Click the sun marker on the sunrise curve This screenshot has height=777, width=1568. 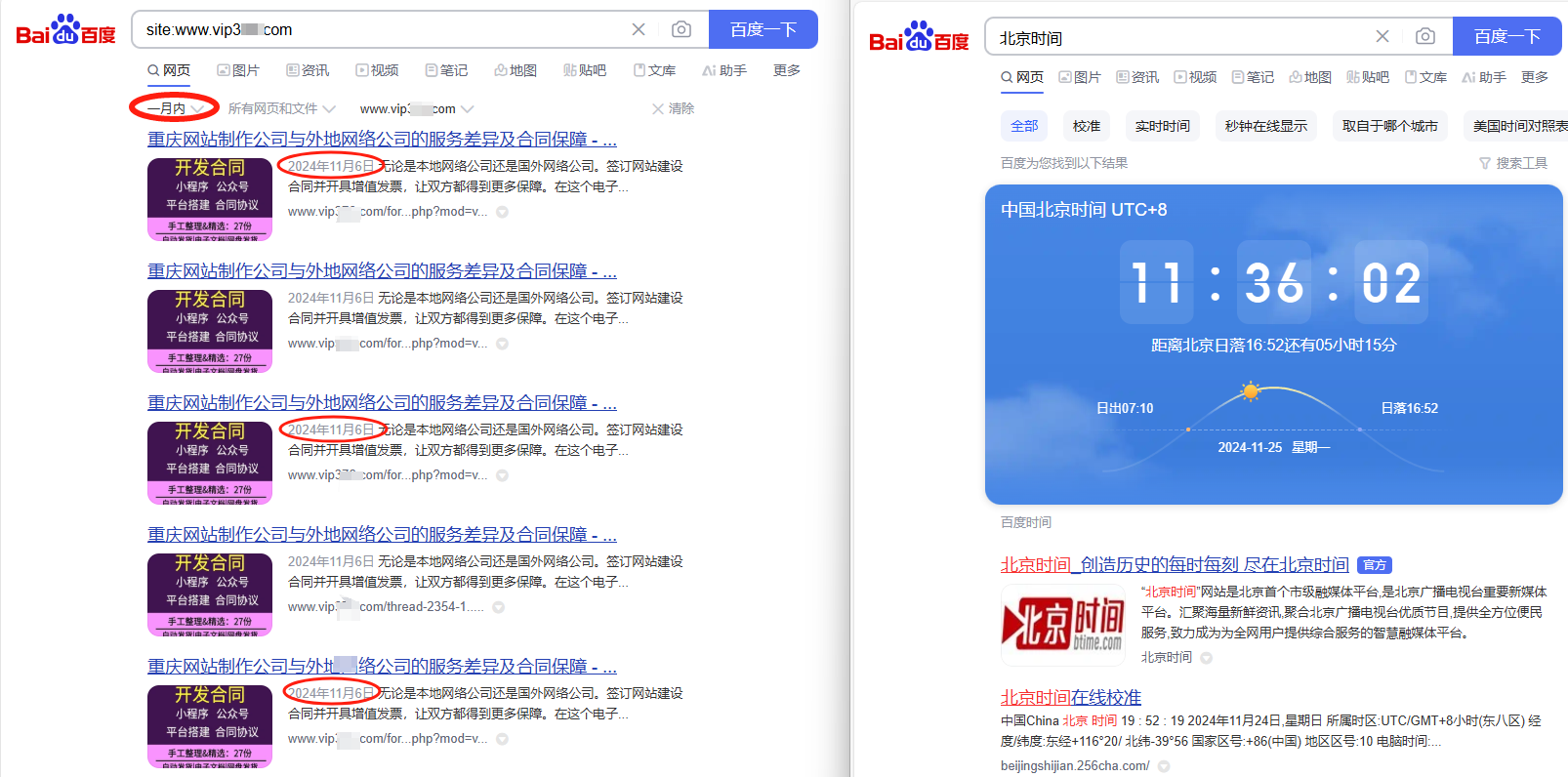coord(1250,391)
